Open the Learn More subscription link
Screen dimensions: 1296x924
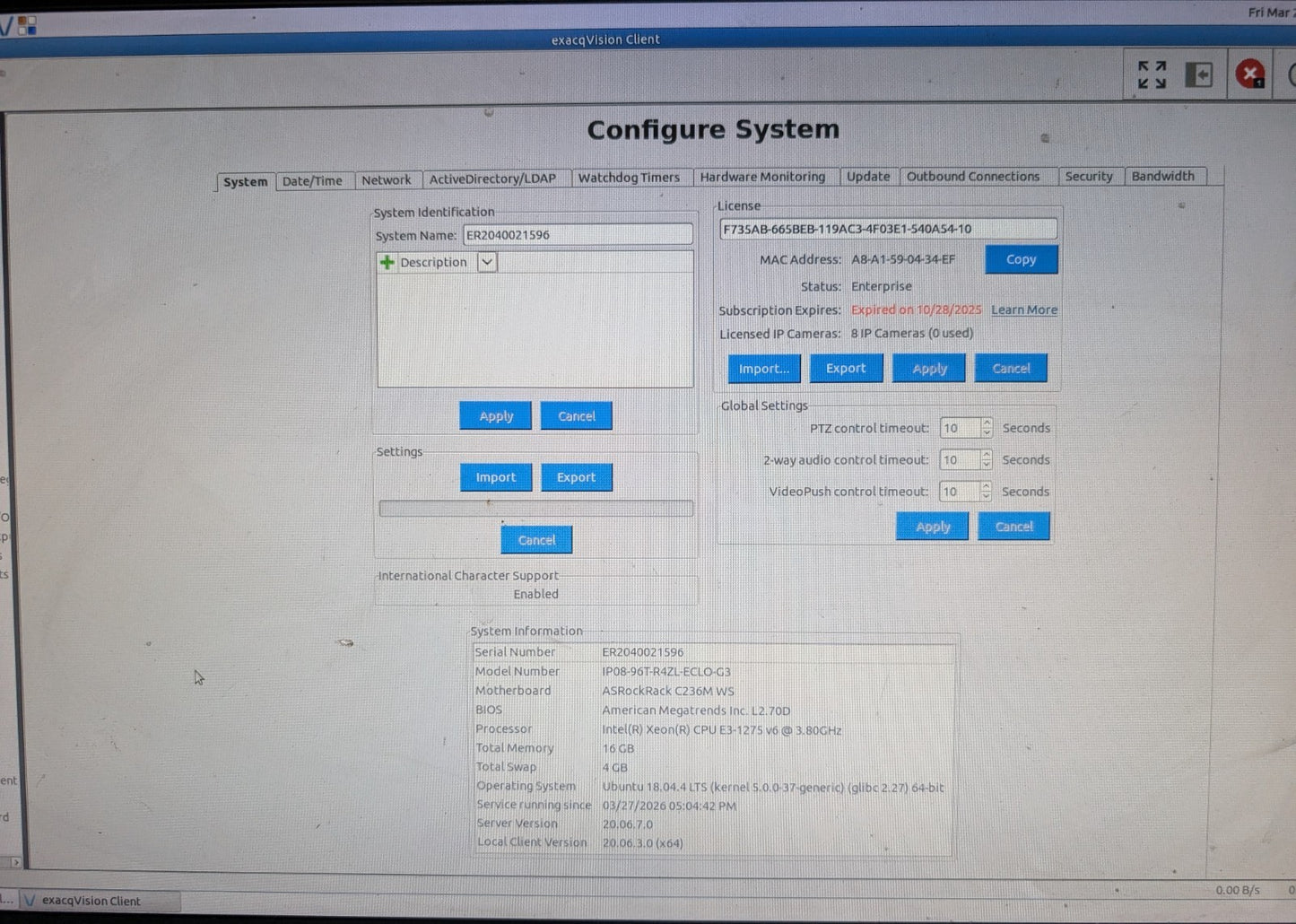coord(1024,309)
